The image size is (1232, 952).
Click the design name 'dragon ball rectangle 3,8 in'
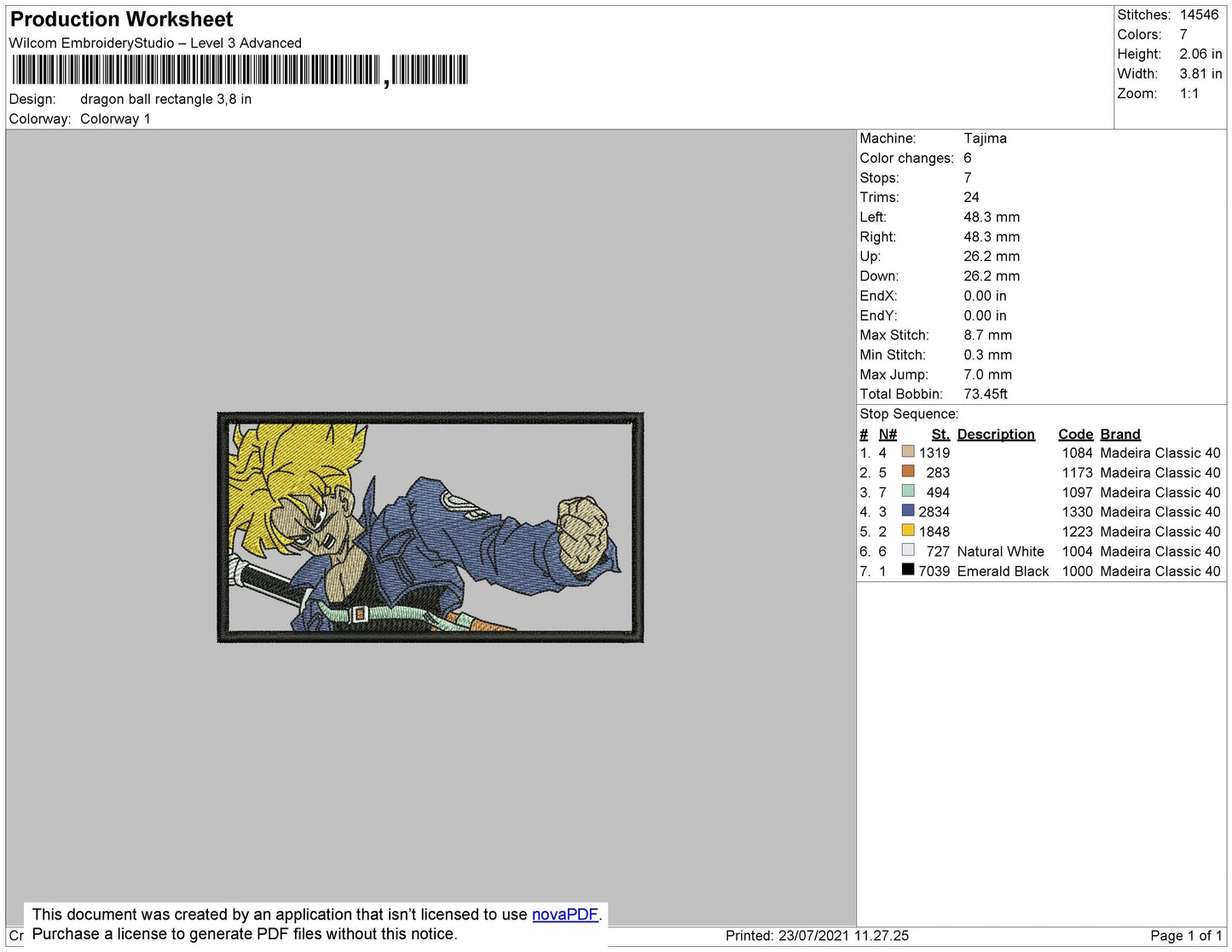click(x=165, y=99)
